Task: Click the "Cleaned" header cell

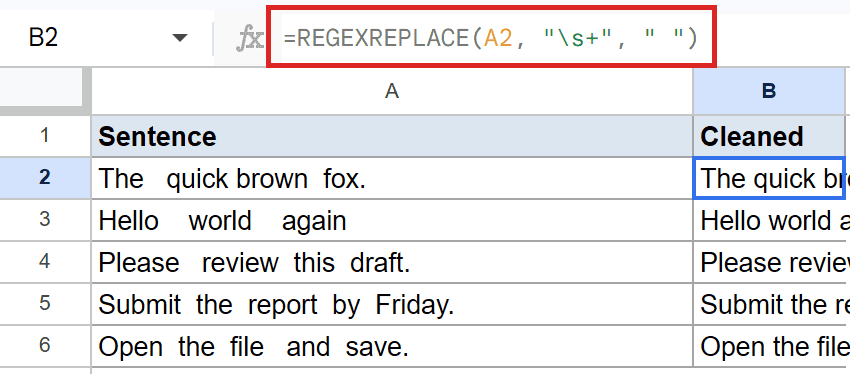Action: click(769, 136)
